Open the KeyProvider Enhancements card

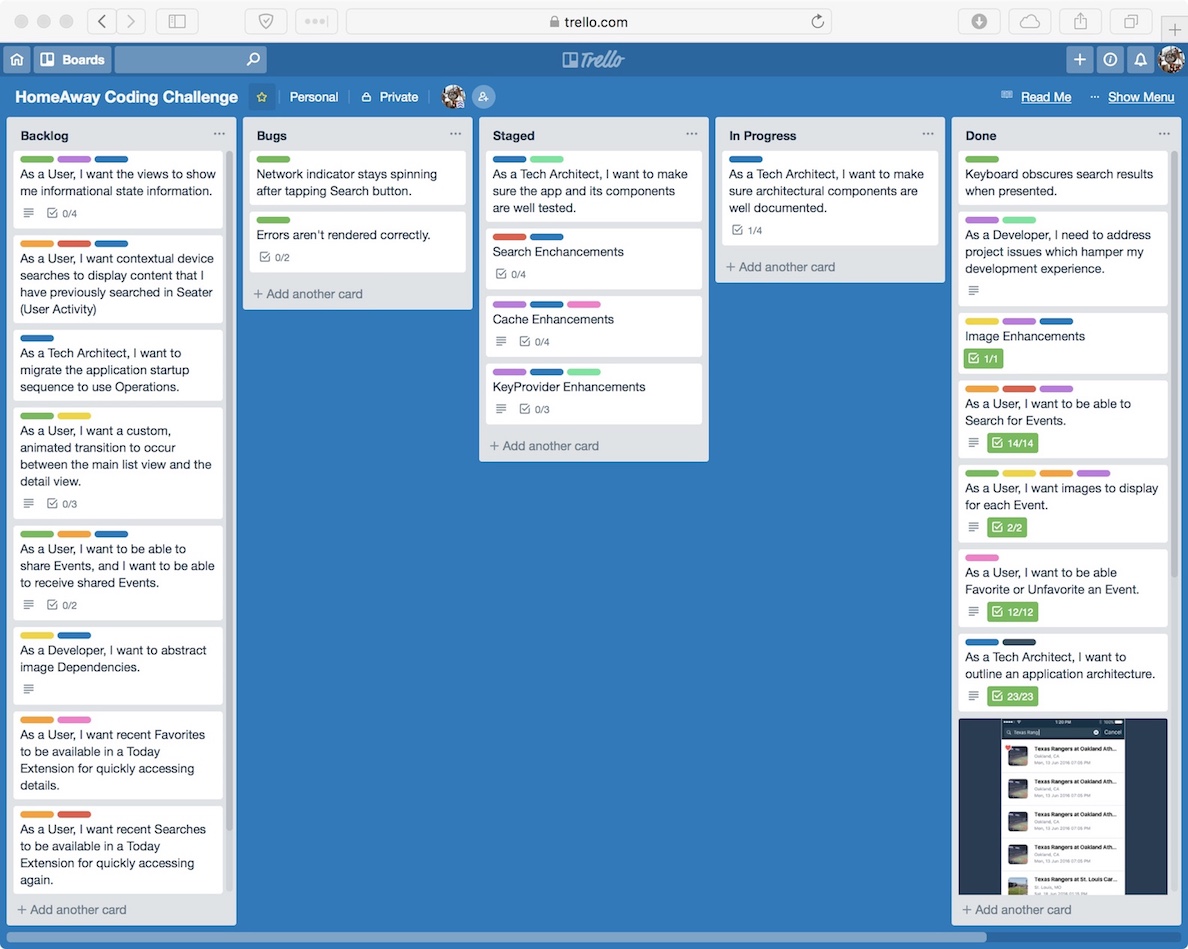pyautogui.click(x=594, y=393)
